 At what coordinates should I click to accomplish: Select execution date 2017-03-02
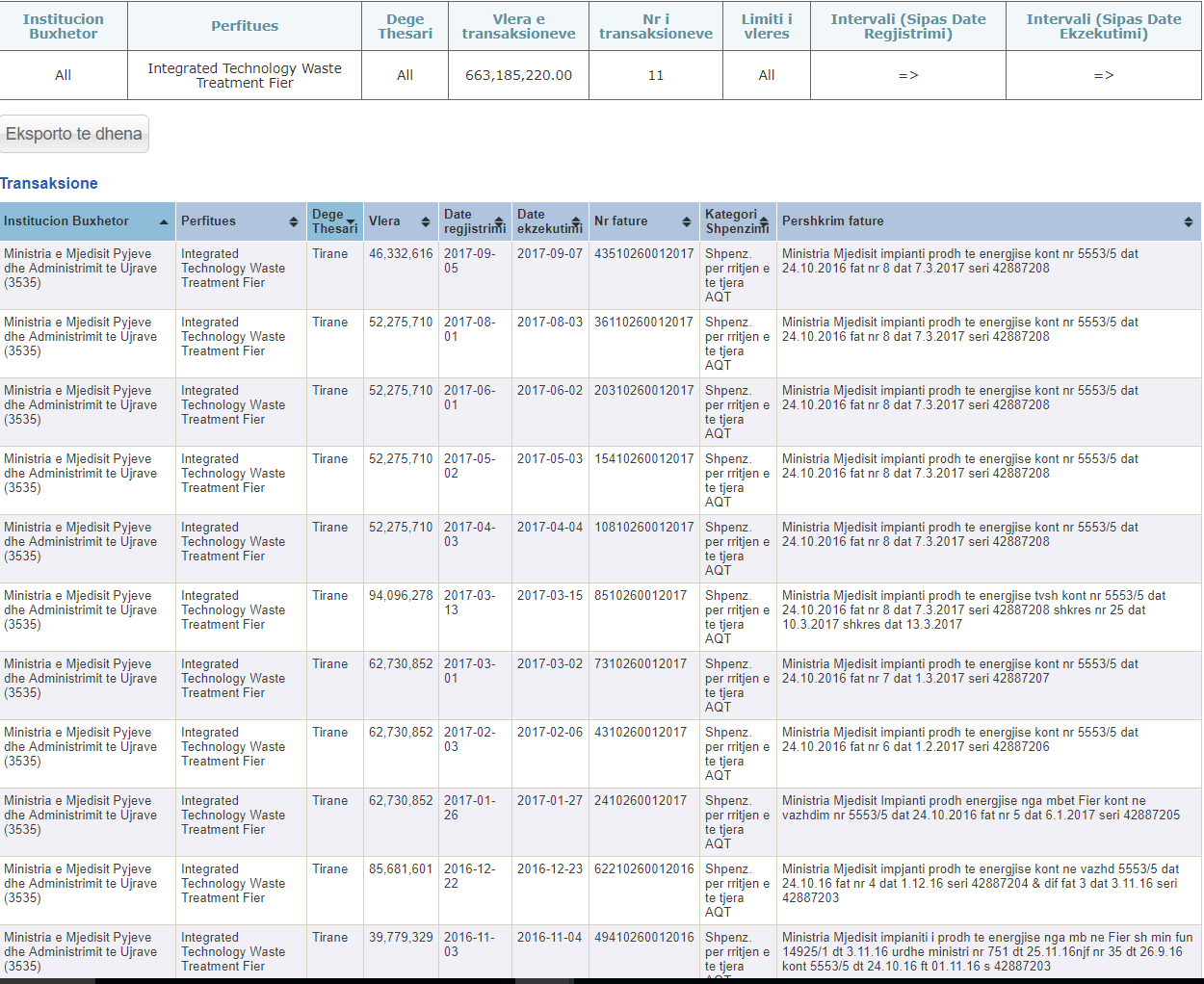point(550,664)
